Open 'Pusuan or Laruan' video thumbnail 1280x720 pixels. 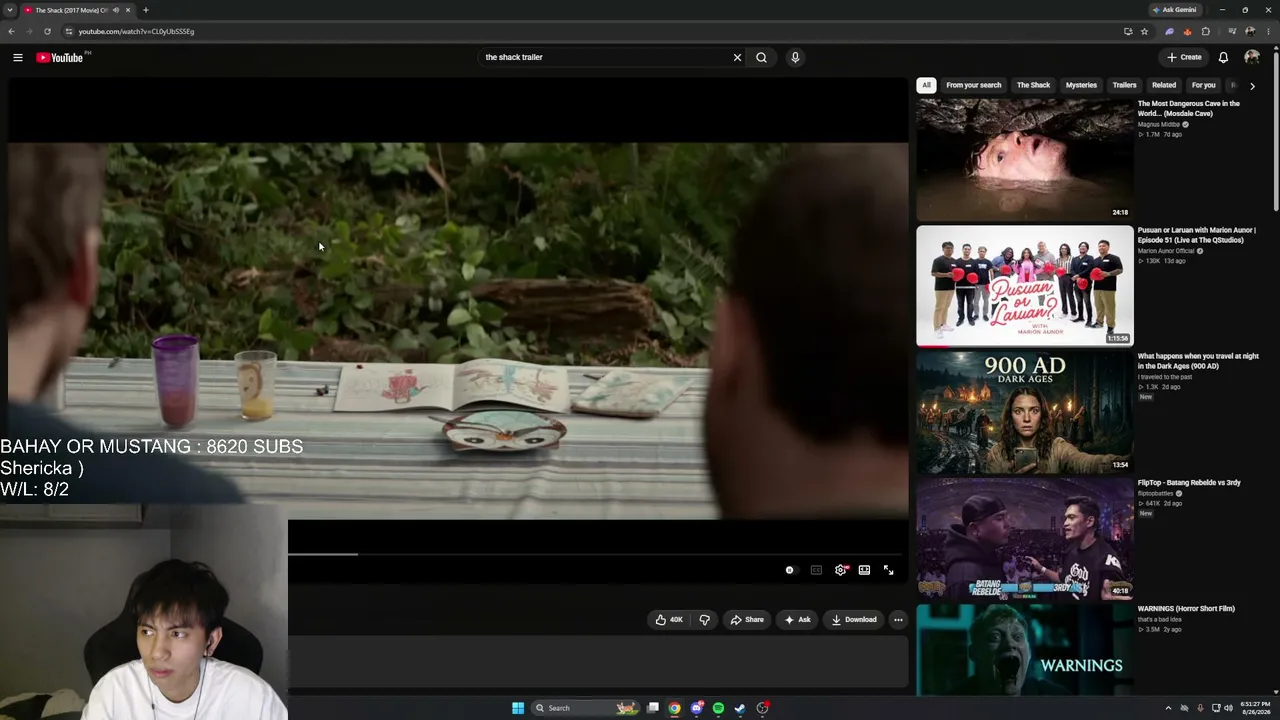pos(1025,286)
